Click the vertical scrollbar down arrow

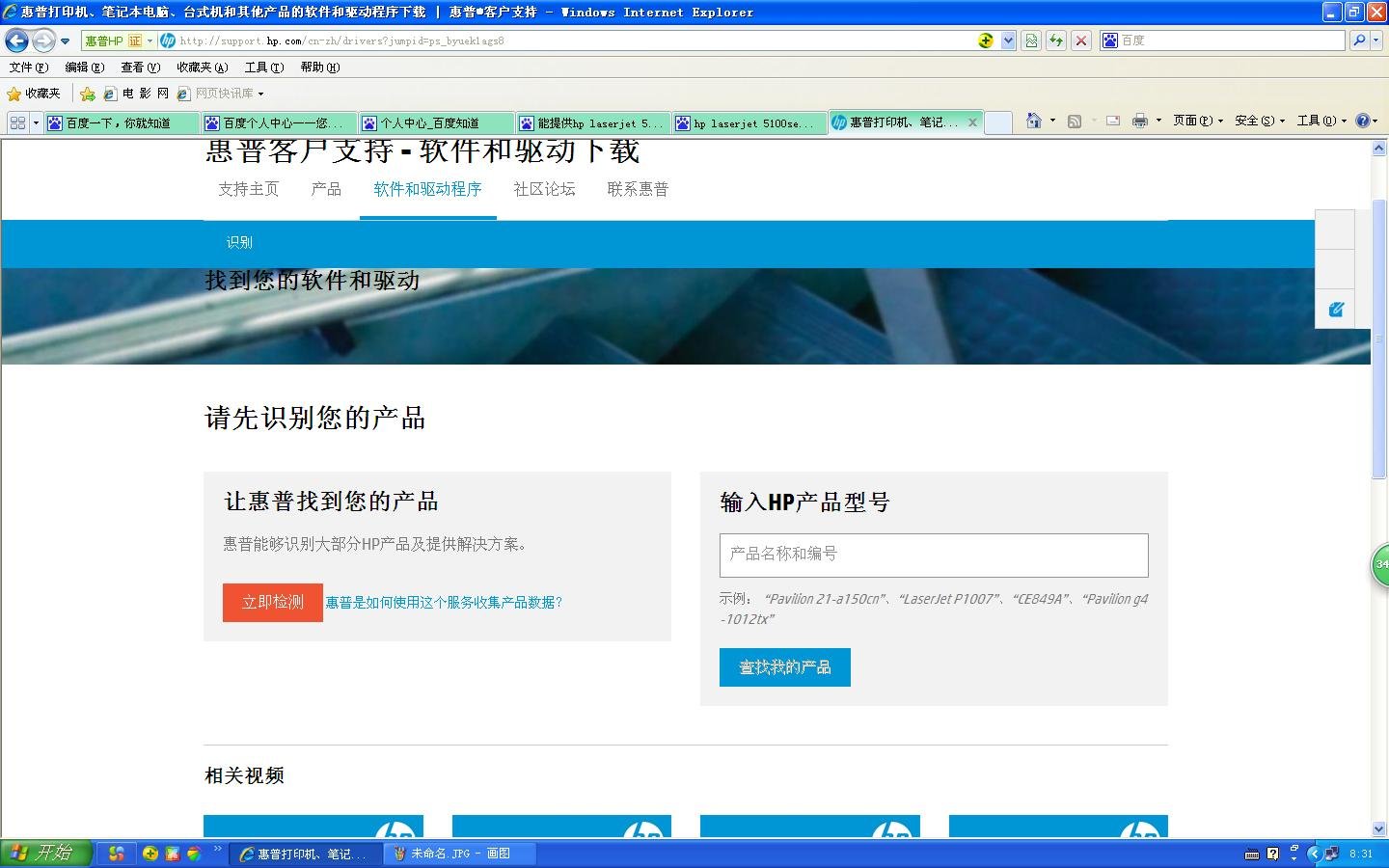(1379, 828)
